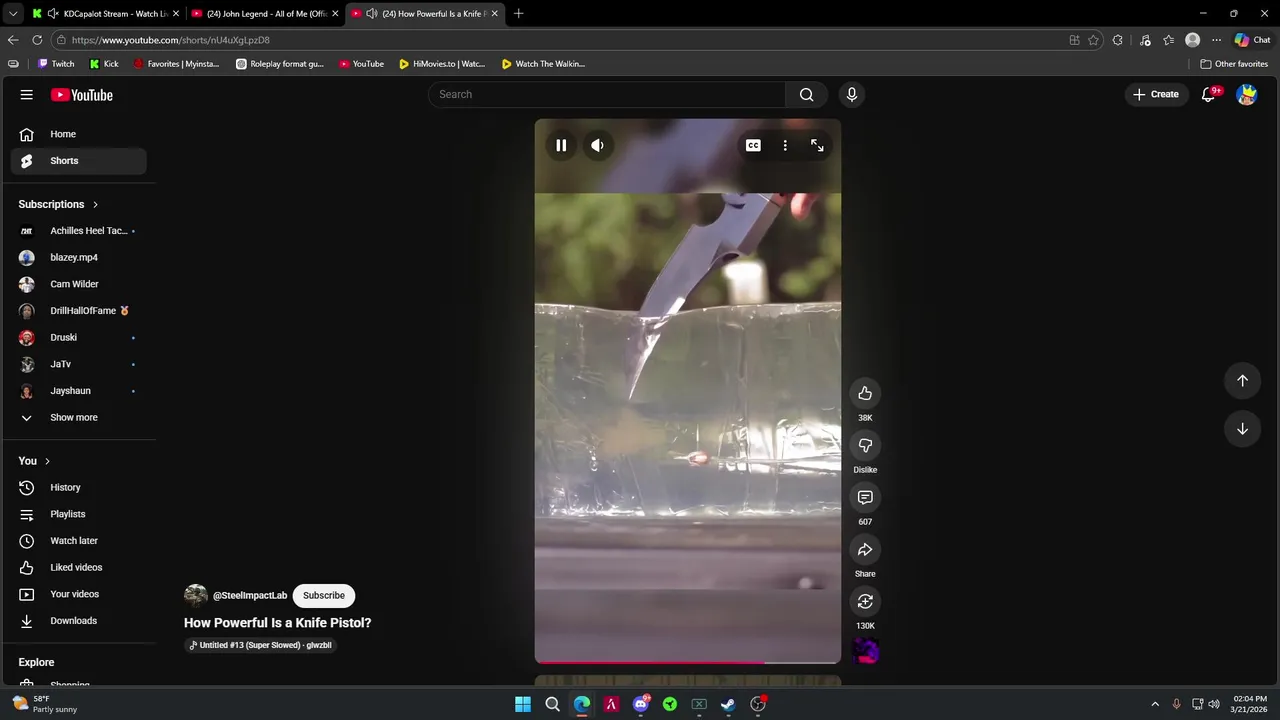Open the tab search dropdown

[x=13, y=14]
